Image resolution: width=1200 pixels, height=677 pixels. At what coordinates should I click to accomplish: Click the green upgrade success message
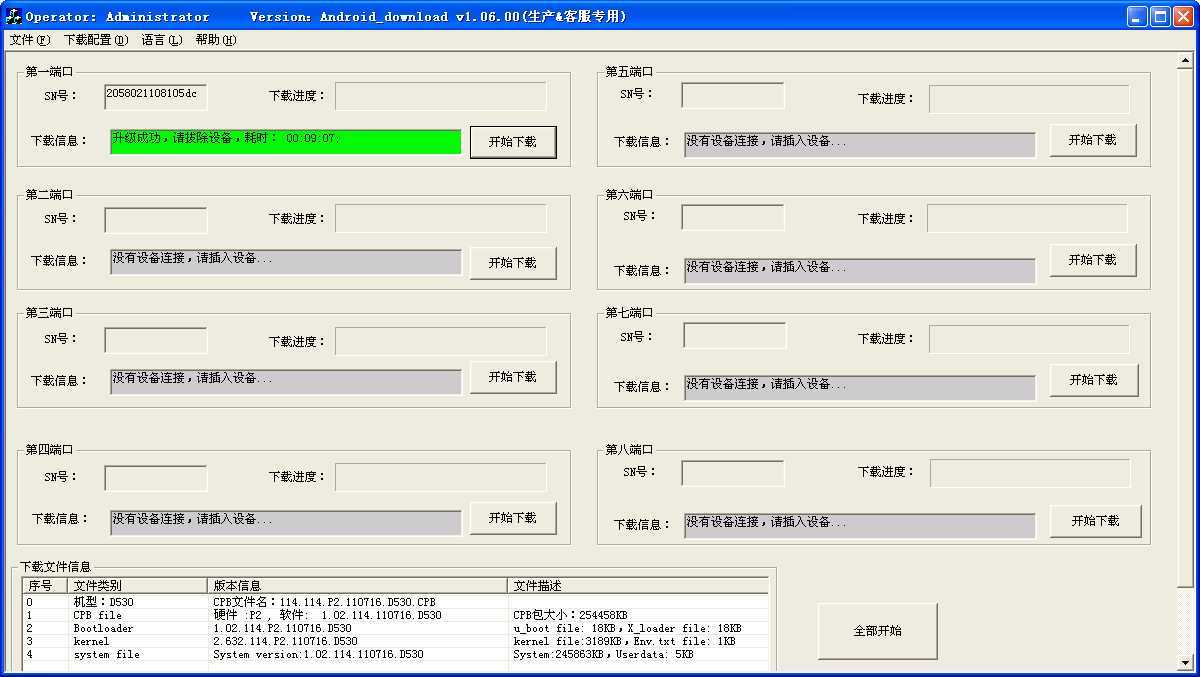point(285,141)
